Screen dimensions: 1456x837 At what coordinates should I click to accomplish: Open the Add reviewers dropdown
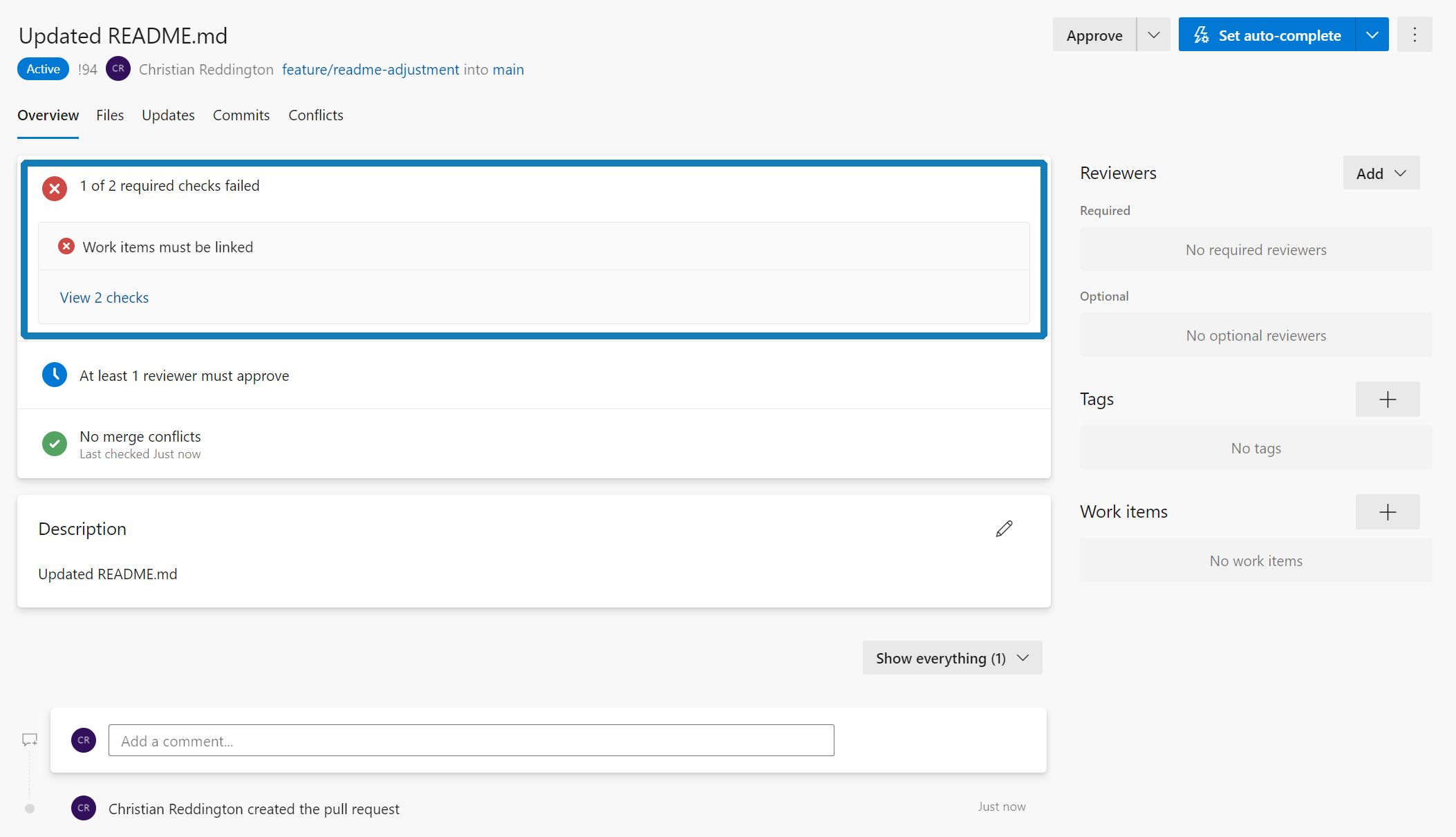coord(1381,173)
